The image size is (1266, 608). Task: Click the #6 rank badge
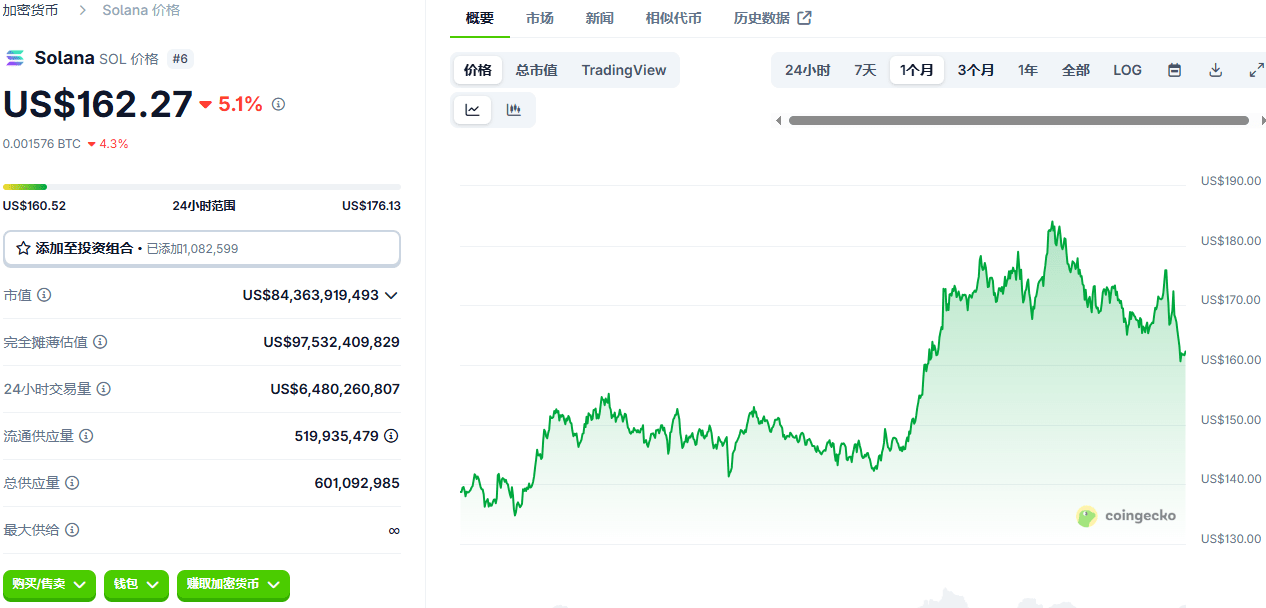tap(180, 58)
